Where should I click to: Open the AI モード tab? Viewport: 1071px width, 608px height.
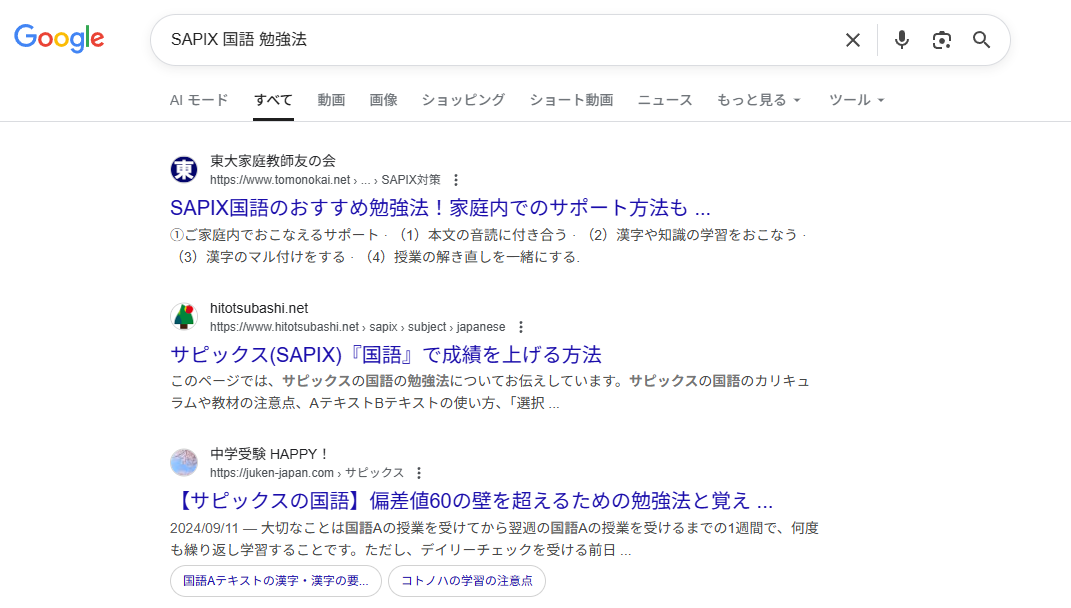[199, 100]
